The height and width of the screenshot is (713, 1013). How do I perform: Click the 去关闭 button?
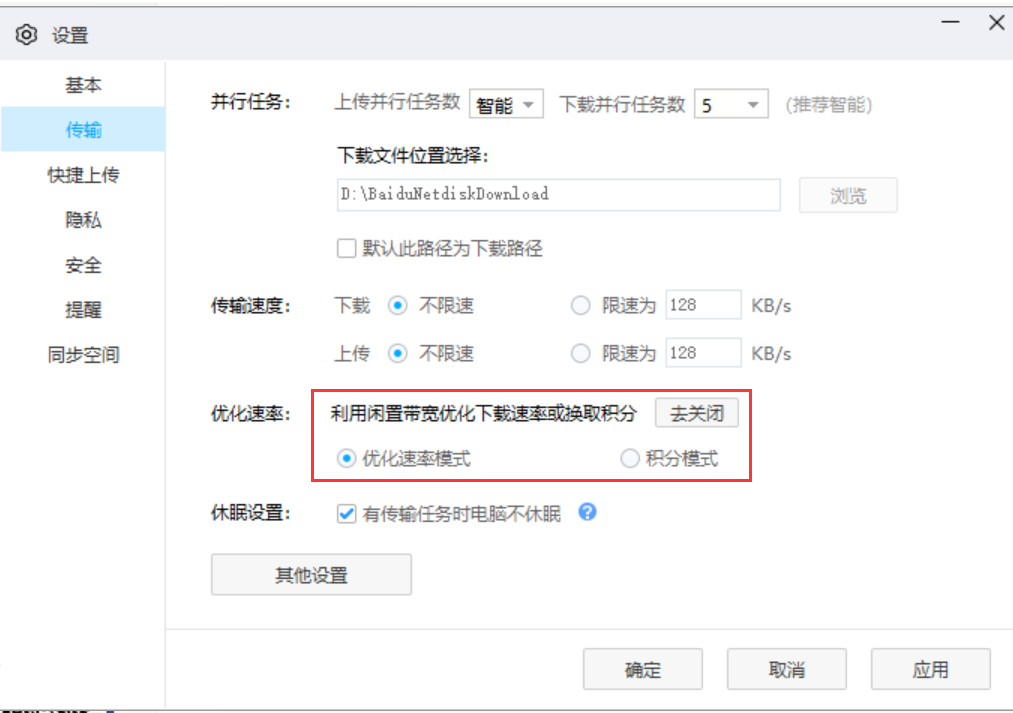[696, 412]
